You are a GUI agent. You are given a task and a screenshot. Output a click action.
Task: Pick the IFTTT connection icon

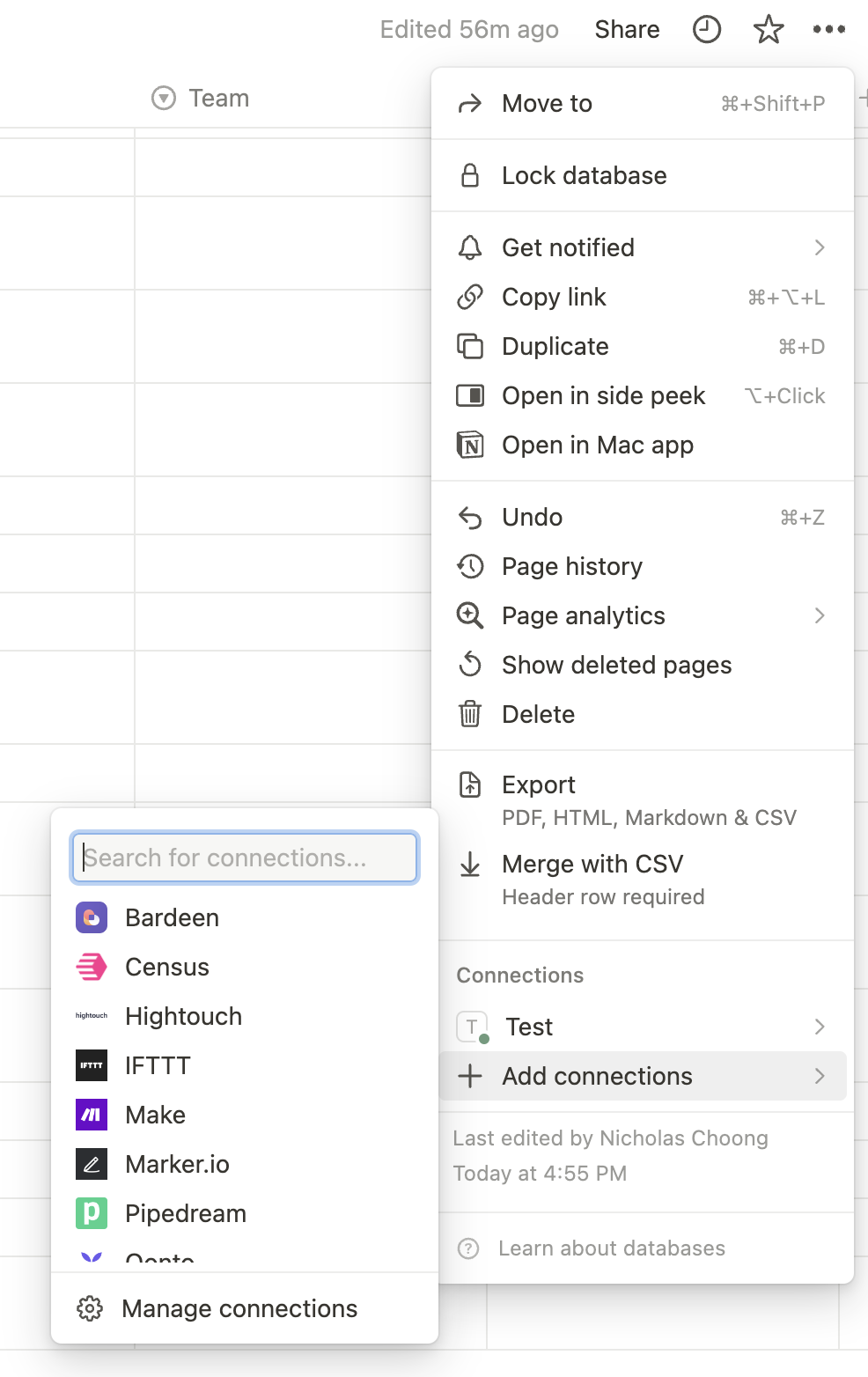92,1065
